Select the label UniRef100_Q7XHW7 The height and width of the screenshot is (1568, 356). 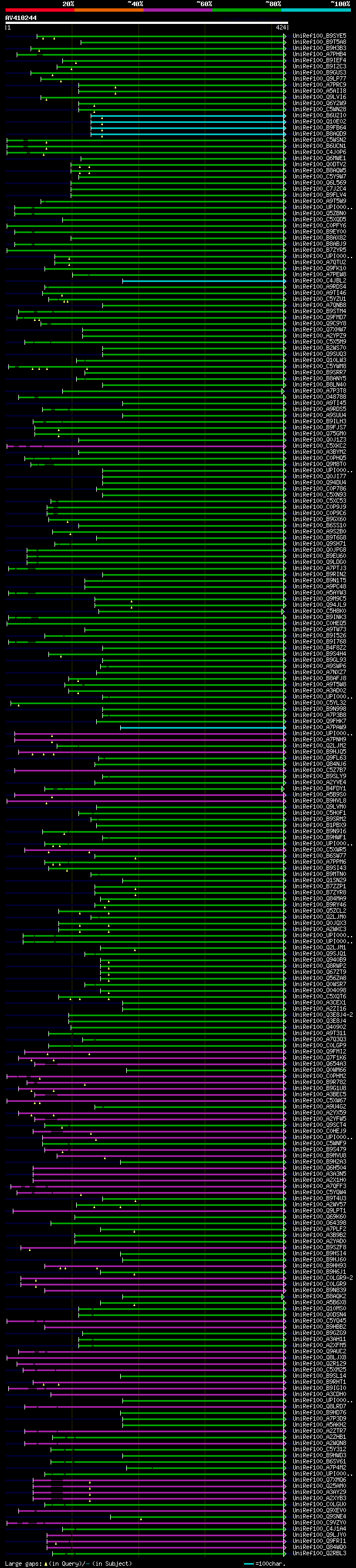pyautogui.click(x=319, y=330)
